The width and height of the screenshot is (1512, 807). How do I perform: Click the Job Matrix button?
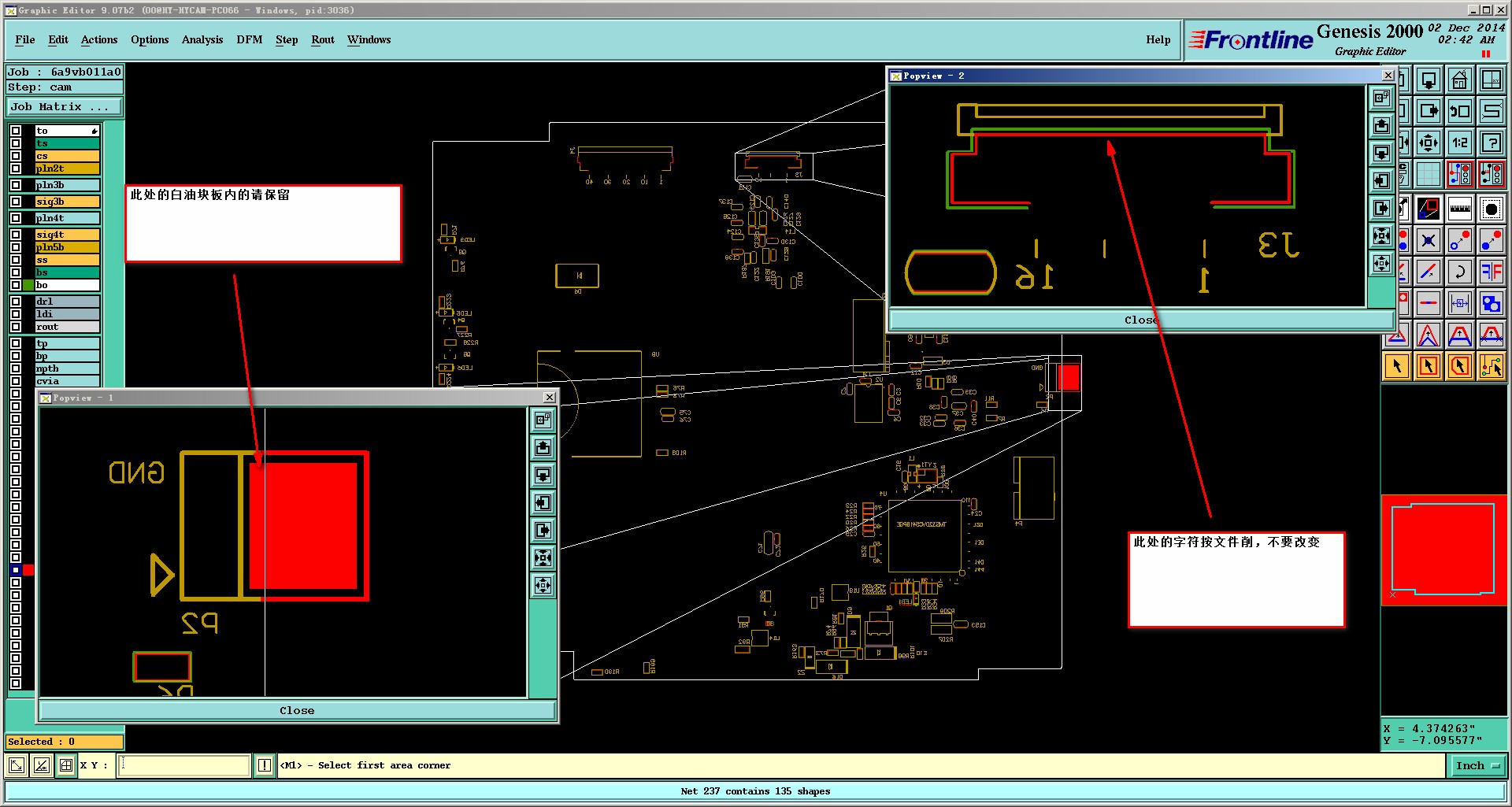(65, 106)
